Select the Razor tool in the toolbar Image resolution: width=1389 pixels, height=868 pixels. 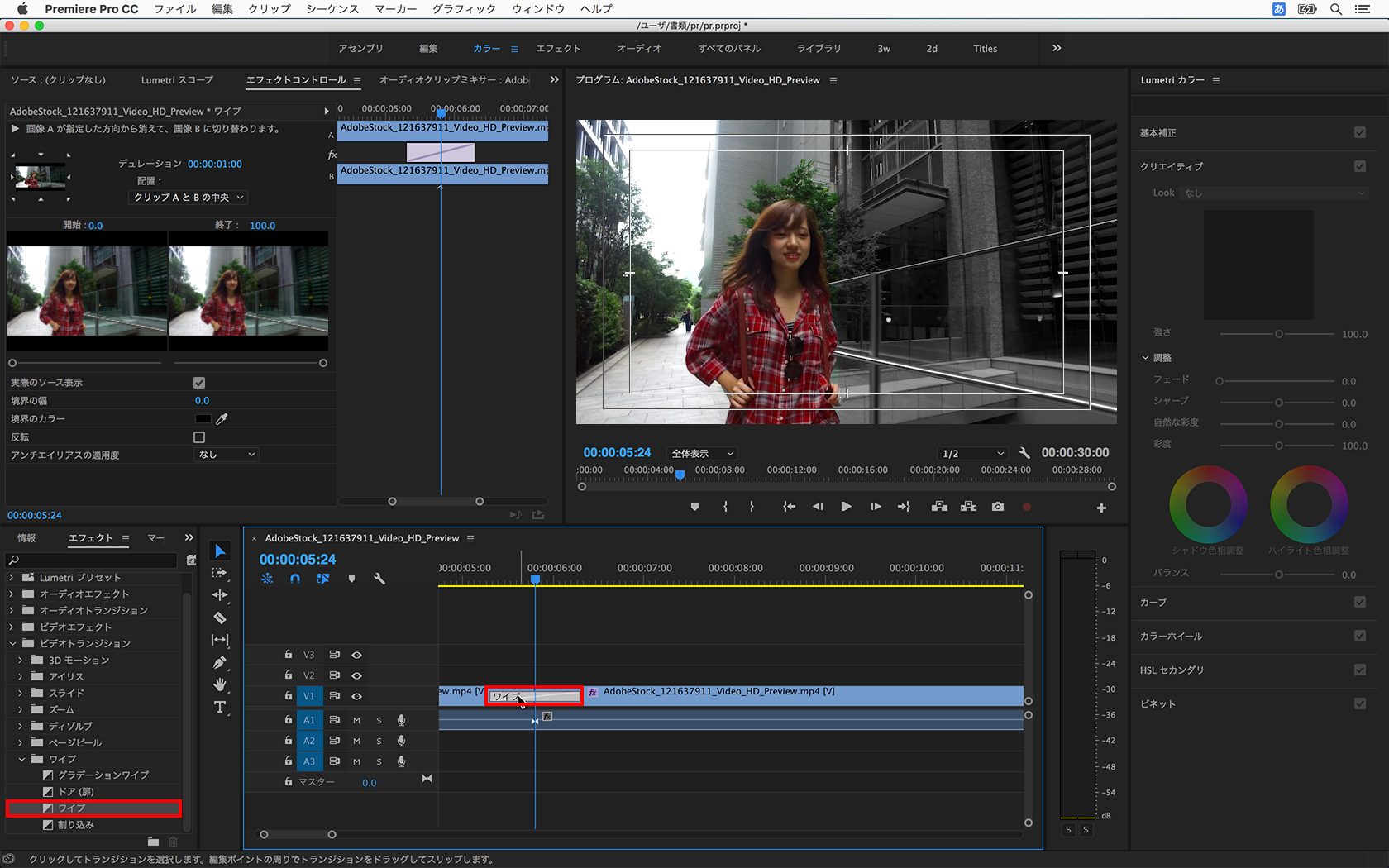coord(220,618)
